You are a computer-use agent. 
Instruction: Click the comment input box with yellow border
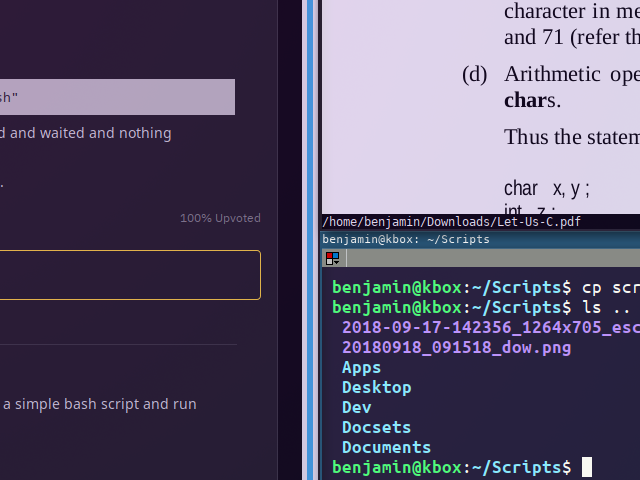click(x=130, y=275)
